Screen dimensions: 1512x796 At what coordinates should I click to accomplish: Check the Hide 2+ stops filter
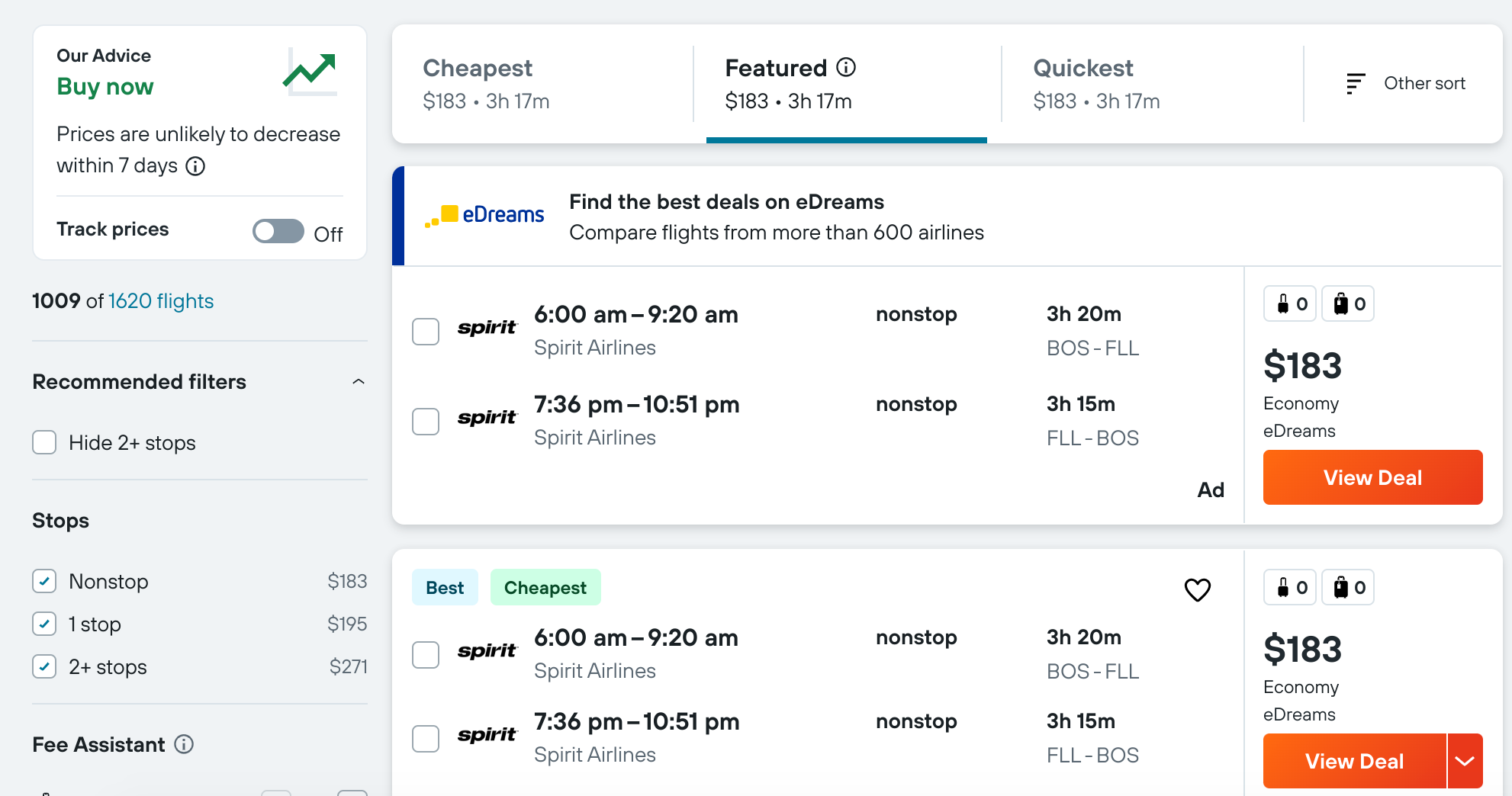[x=45, y=442]
